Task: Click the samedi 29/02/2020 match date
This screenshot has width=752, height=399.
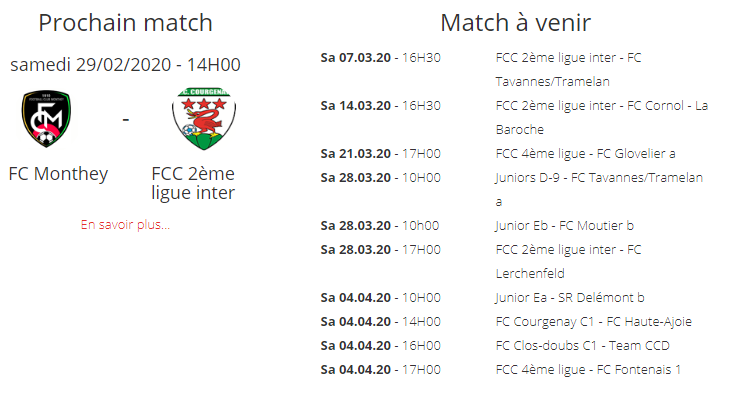Action: pos(125,65)
